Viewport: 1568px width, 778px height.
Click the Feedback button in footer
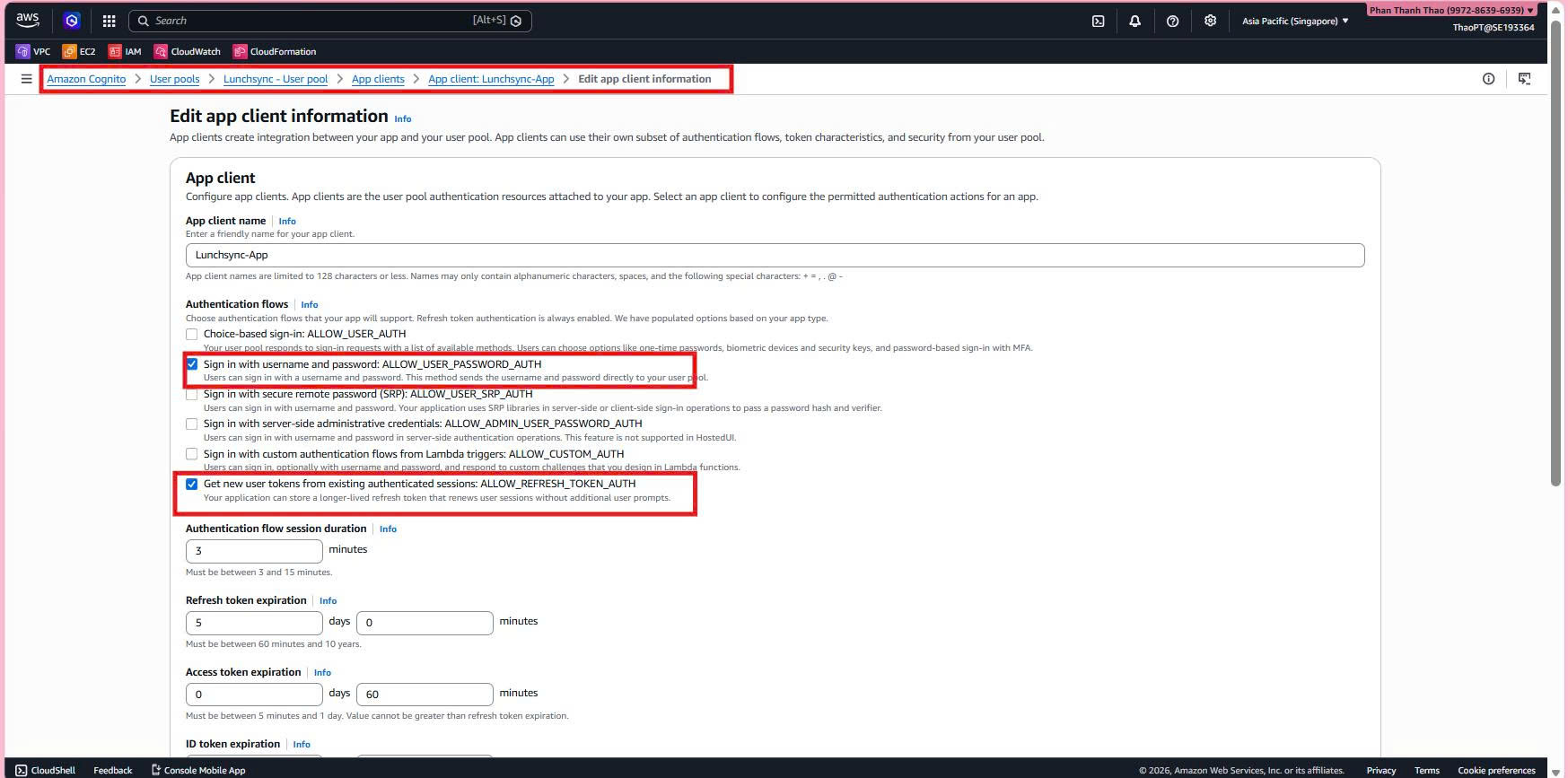[x=112, y=770]
